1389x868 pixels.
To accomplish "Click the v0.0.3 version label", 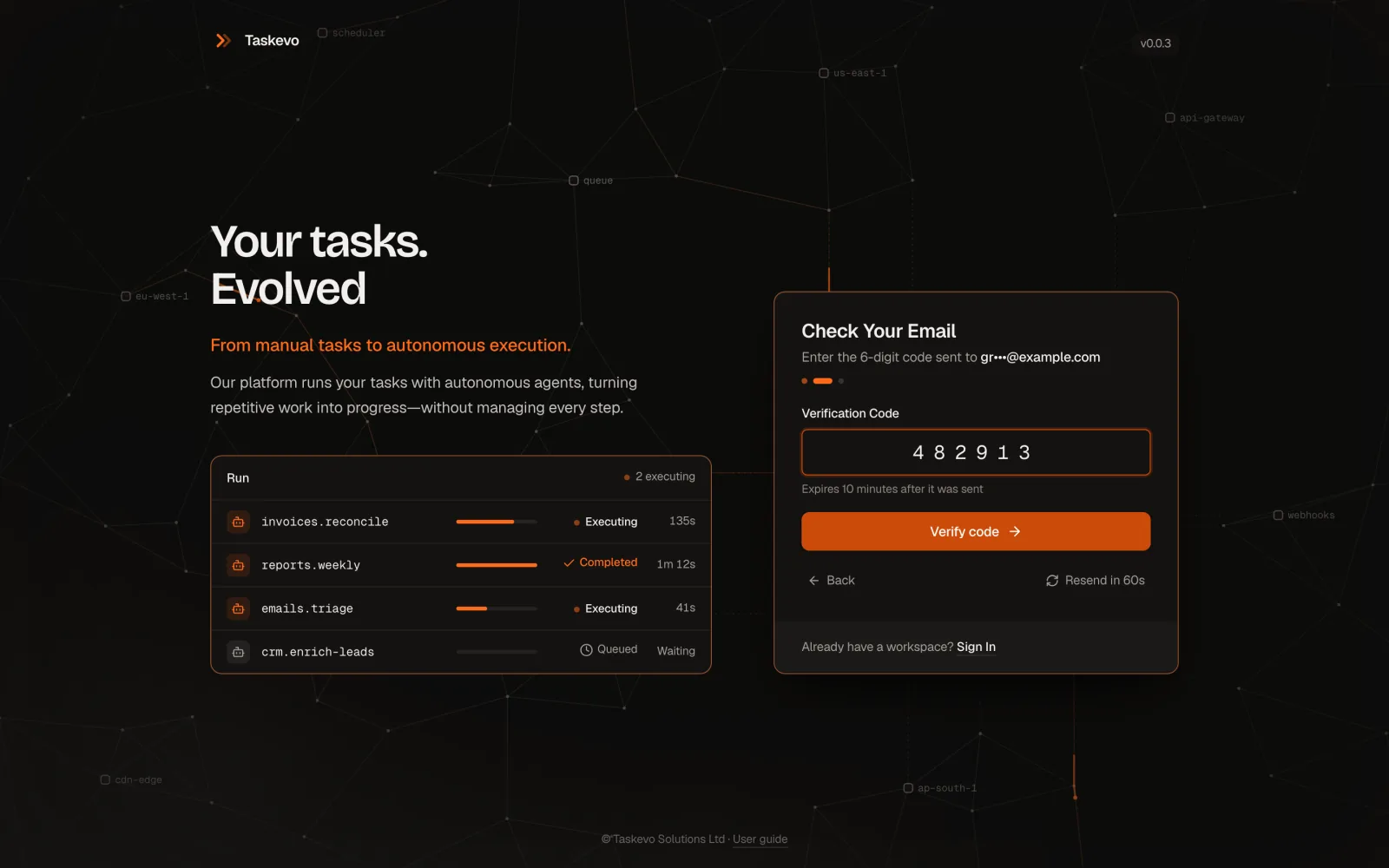I will [x=1155, y=43].
